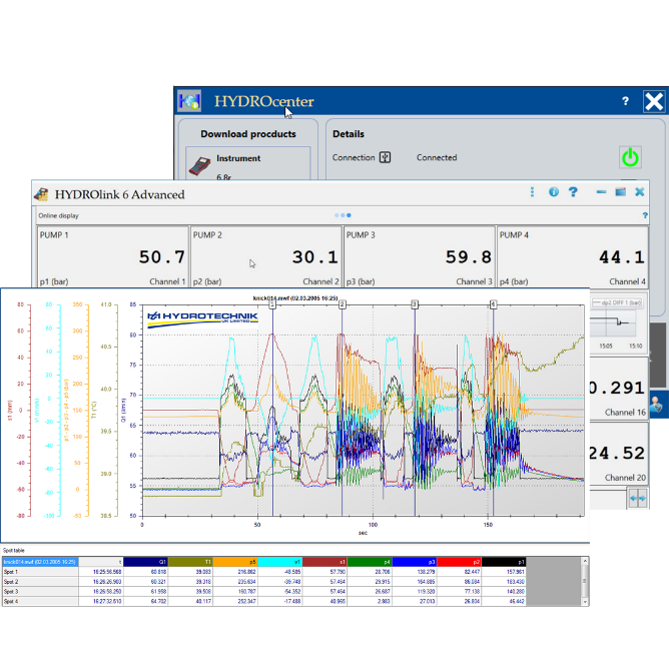669x669 pixels.
Task: Close the HYDROcenter window
Action: click(654, 102)
